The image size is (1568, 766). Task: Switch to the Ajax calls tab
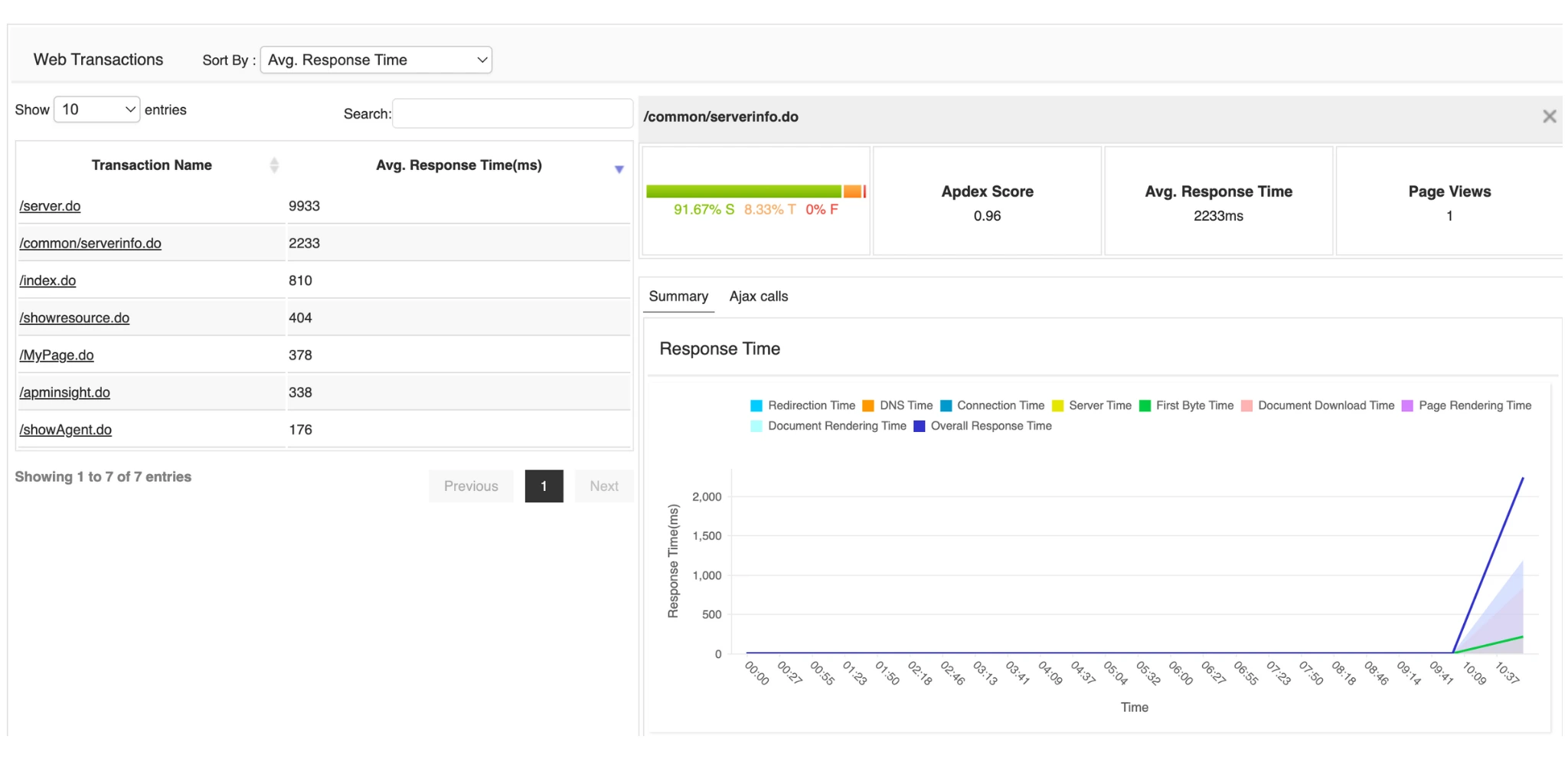(758, 296)
